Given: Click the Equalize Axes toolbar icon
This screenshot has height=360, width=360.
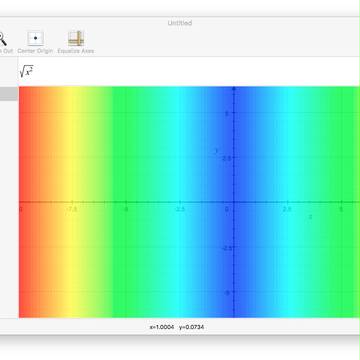Looking at the screenshot, I should tap(76, 39).
